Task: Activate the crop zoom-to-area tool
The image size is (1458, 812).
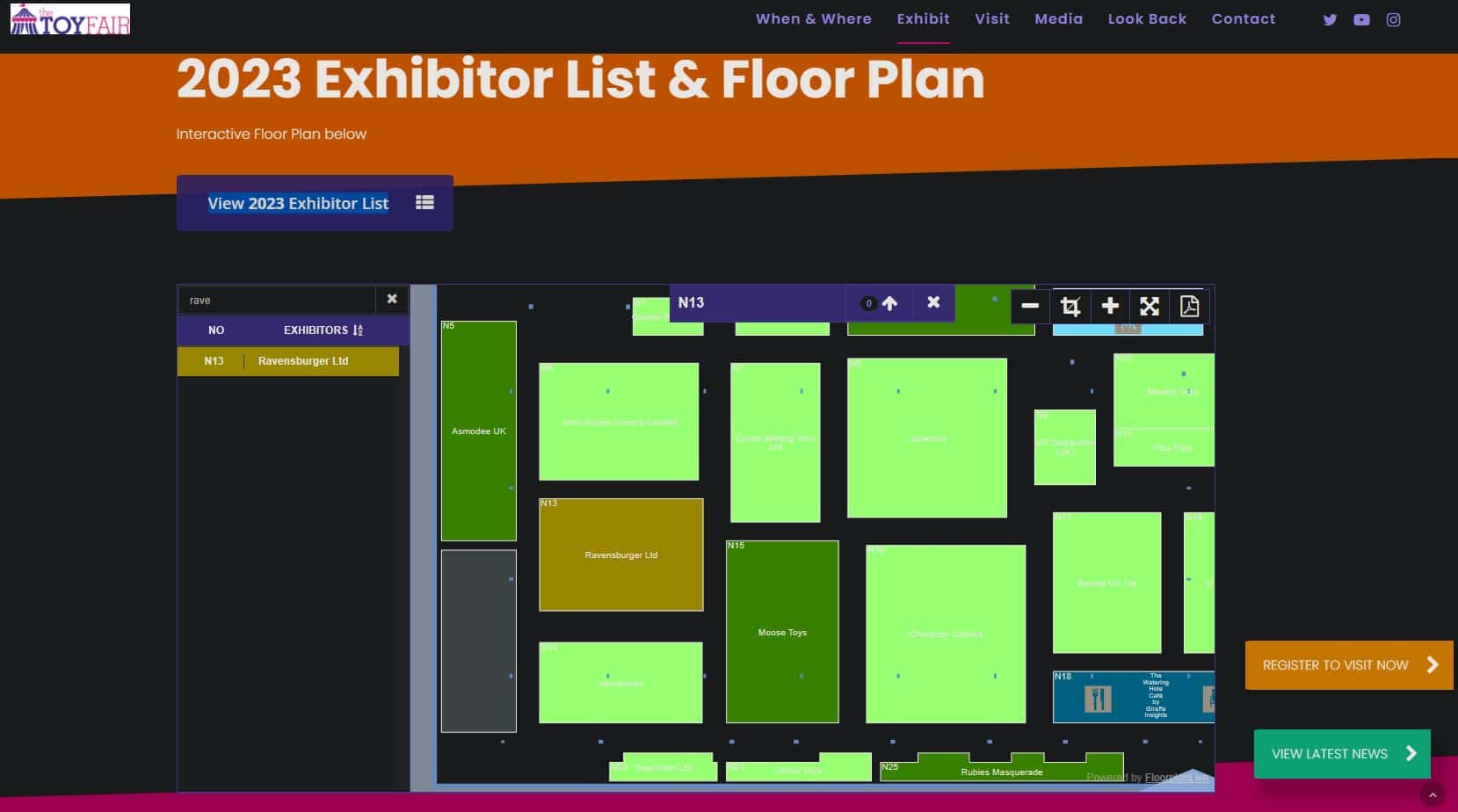Action: click(1070, 306)
